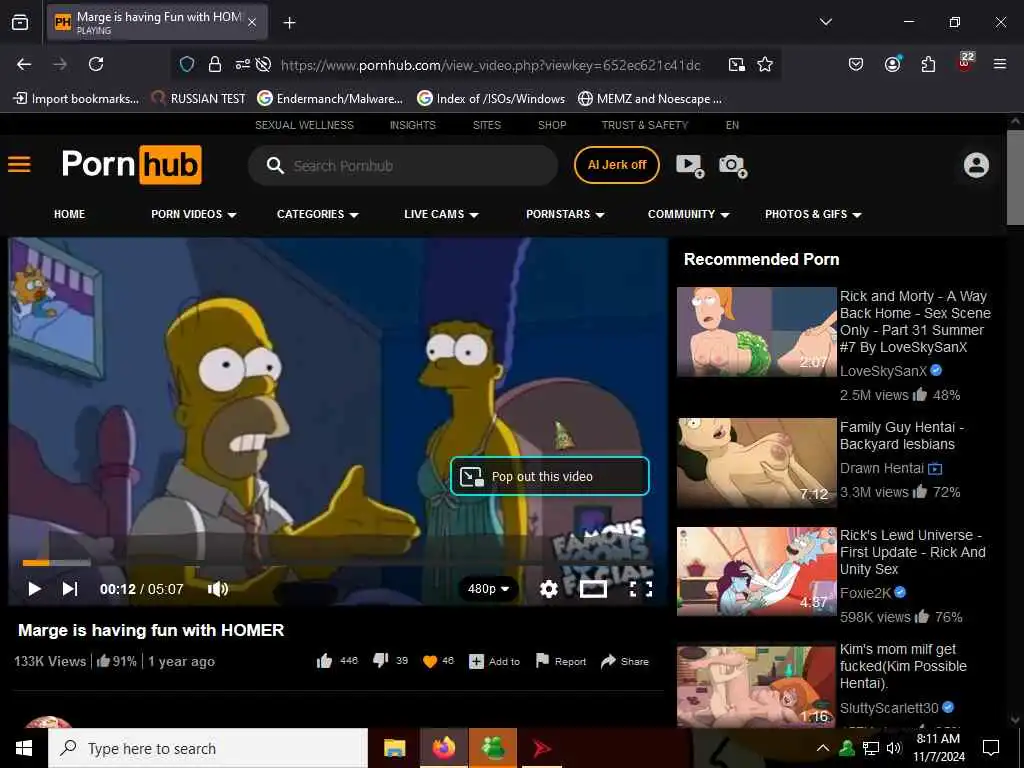
Task: Seek using the video progress bar
Action: tap(336, 562)
